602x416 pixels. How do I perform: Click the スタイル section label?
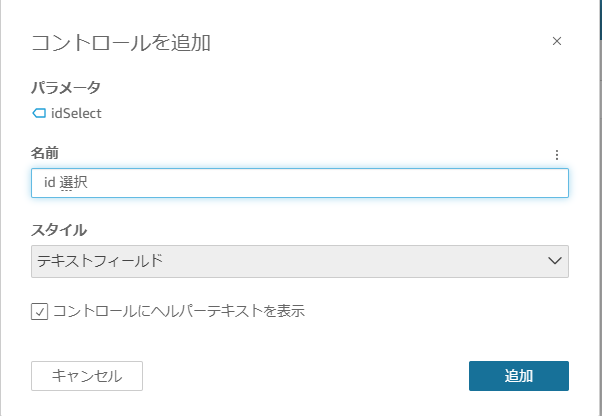tap(59, 230)
